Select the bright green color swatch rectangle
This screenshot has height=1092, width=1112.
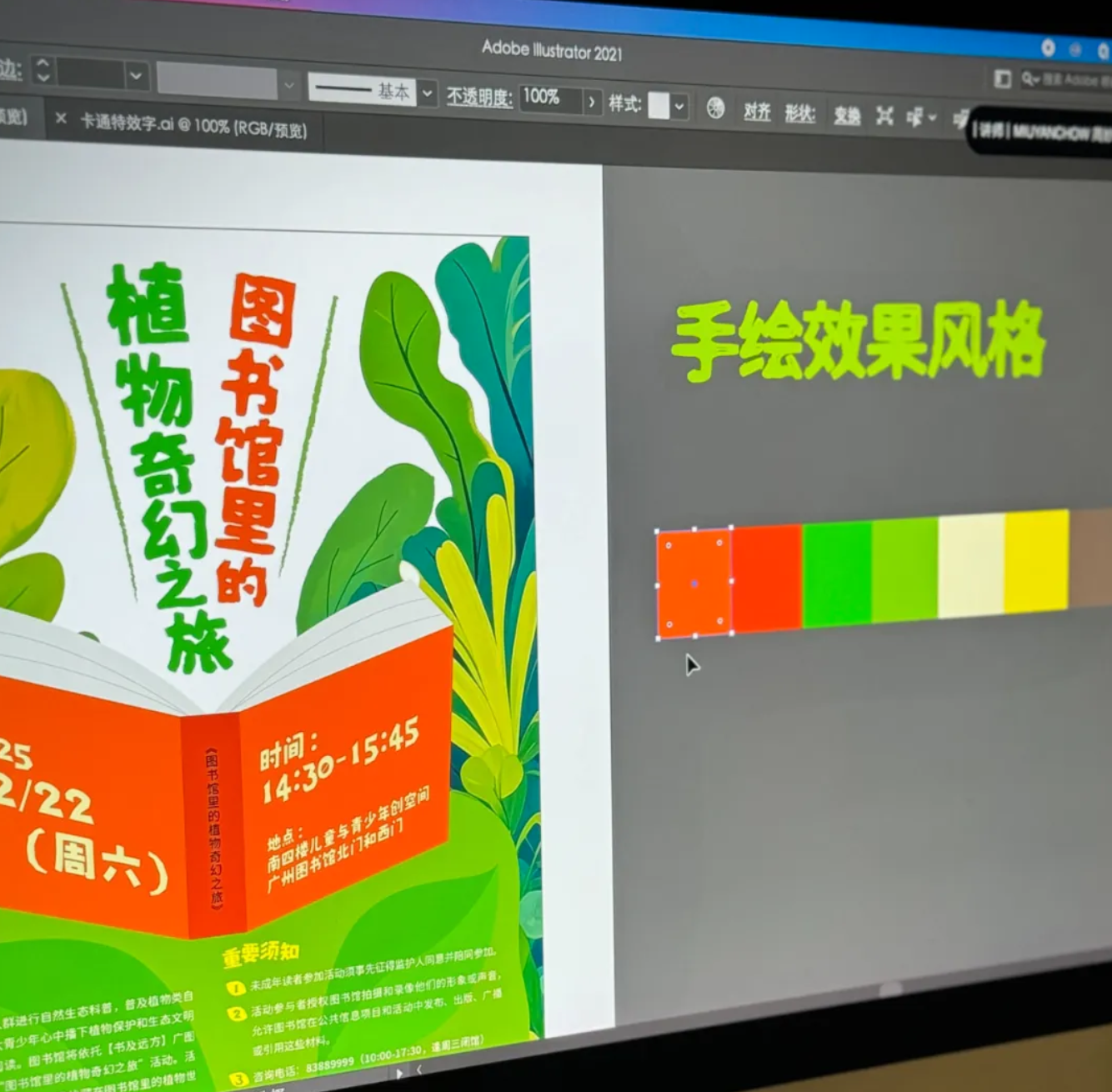point(836,574)
